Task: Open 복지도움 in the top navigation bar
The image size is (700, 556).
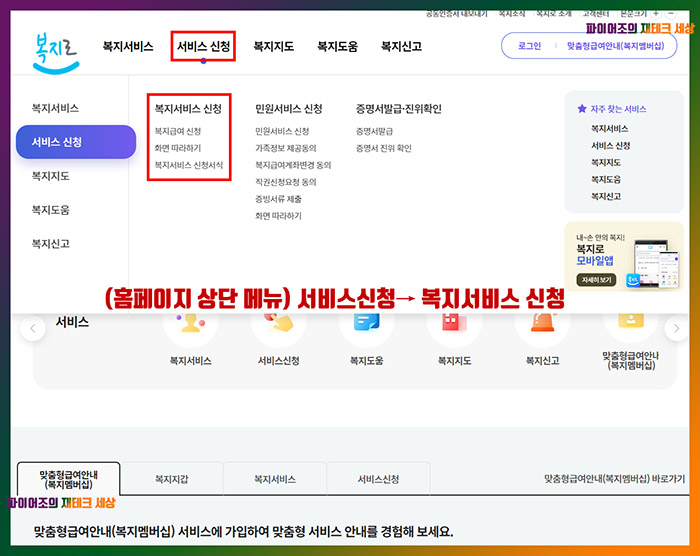Action: [x=338, y=46]
